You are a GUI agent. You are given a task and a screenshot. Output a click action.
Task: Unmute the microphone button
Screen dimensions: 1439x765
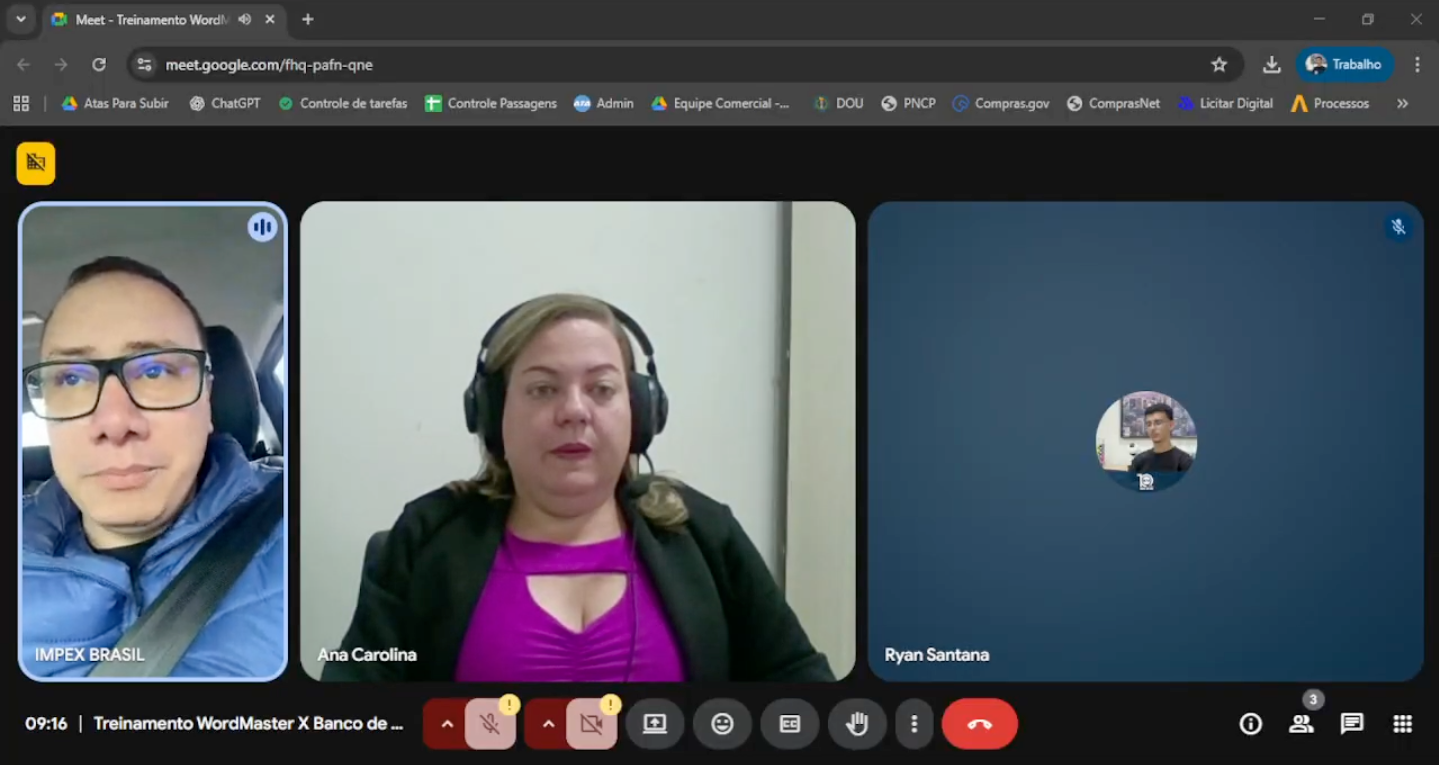pyautogui.click(x=490, y=724)
